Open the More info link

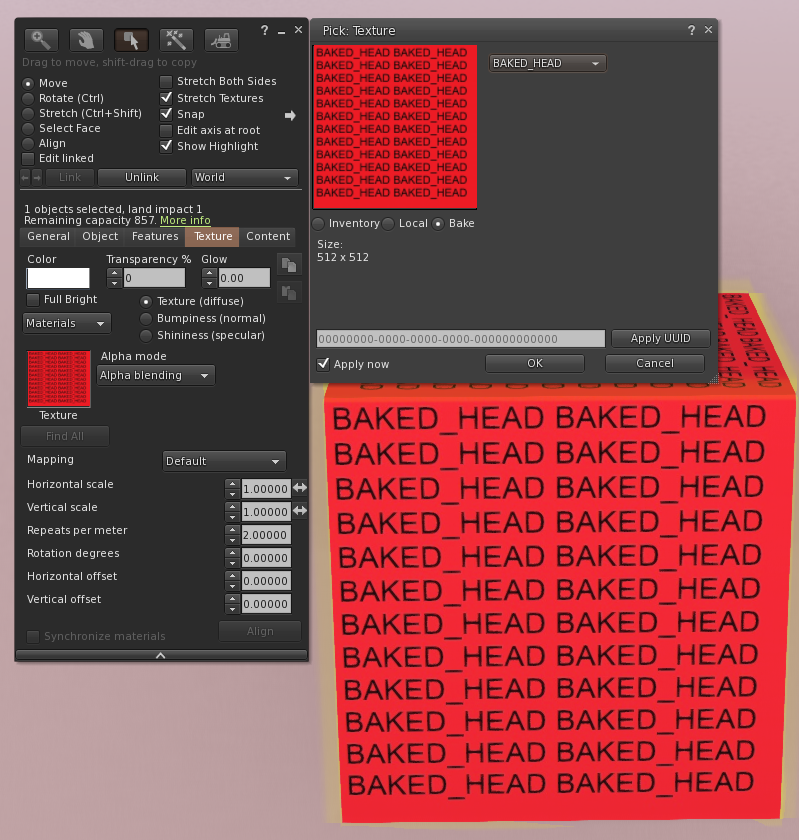pyautogui.click(x=185, y=220)
